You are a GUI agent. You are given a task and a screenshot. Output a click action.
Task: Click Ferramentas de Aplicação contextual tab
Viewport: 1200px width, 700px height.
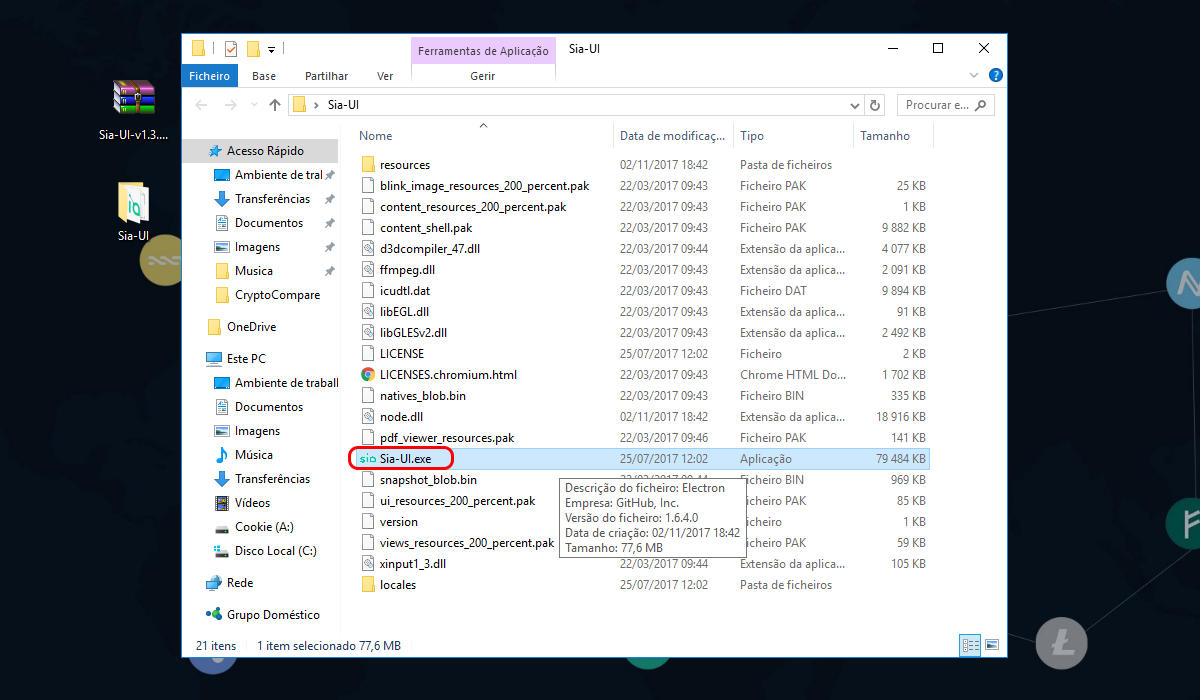pos(483,51)
